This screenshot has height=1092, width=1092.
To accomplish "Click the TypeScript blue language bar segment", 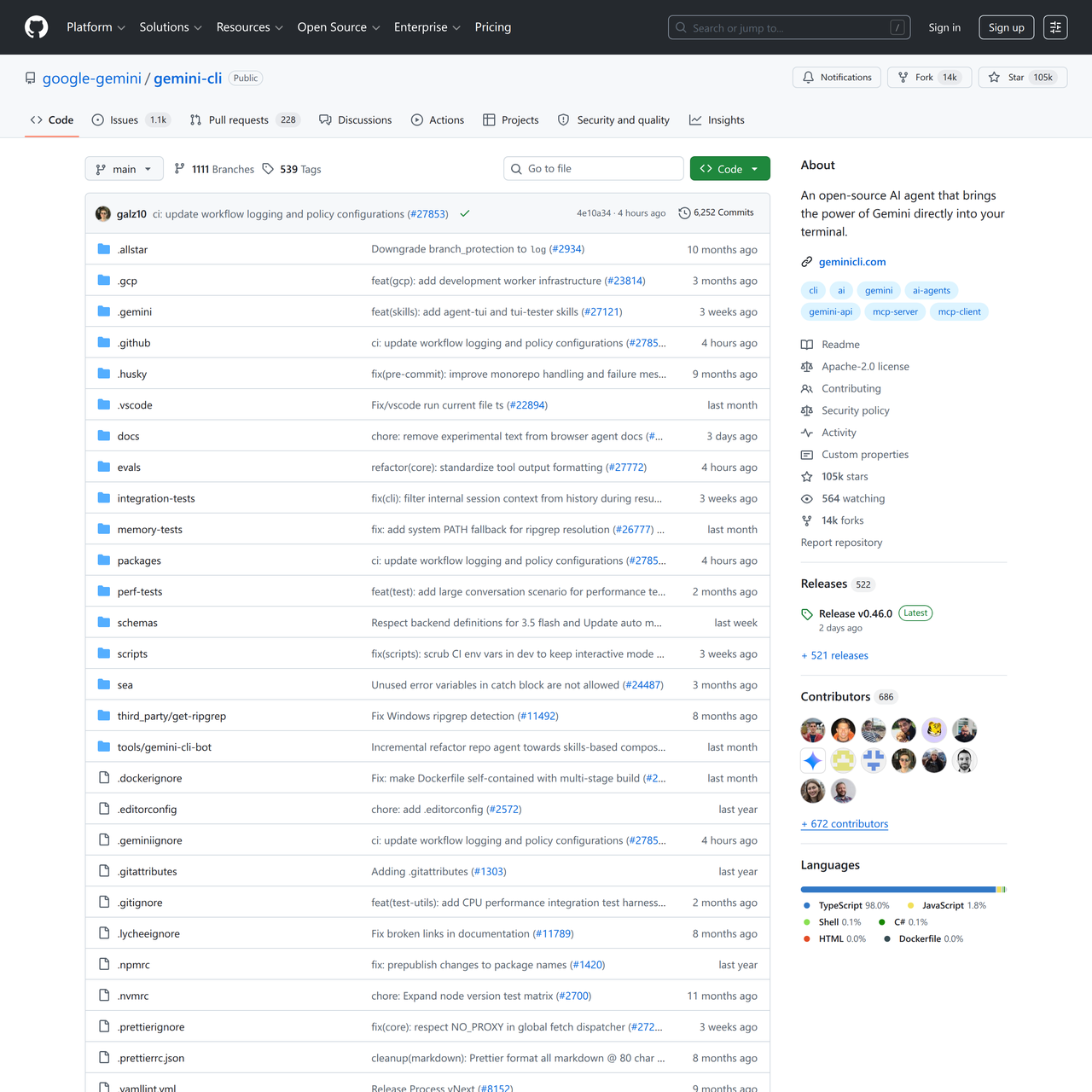I will (x=898, y=889).
